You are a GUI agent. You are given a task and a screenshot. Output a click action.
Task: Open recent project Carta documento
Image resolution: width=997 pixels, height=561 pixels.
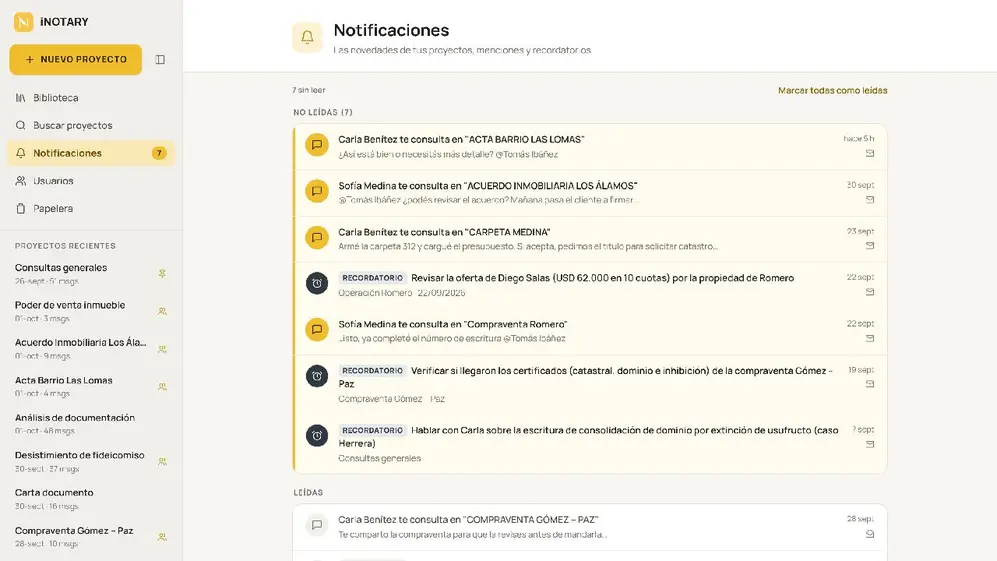[83, 499]
